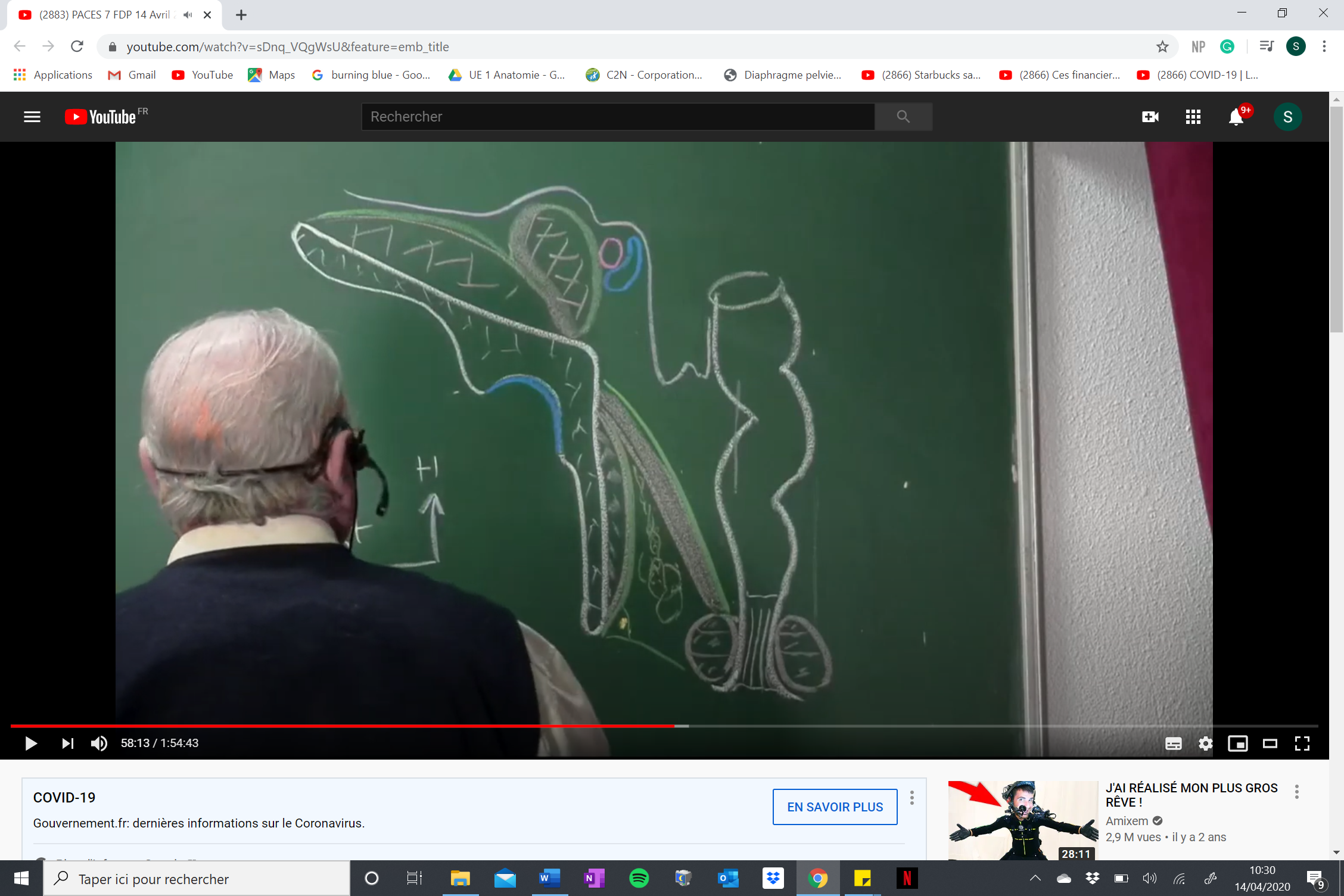The width and height of the screenshot is (1344, 896).
Task: Enter fullscreen mode
Action: [x=1302, y=743]
